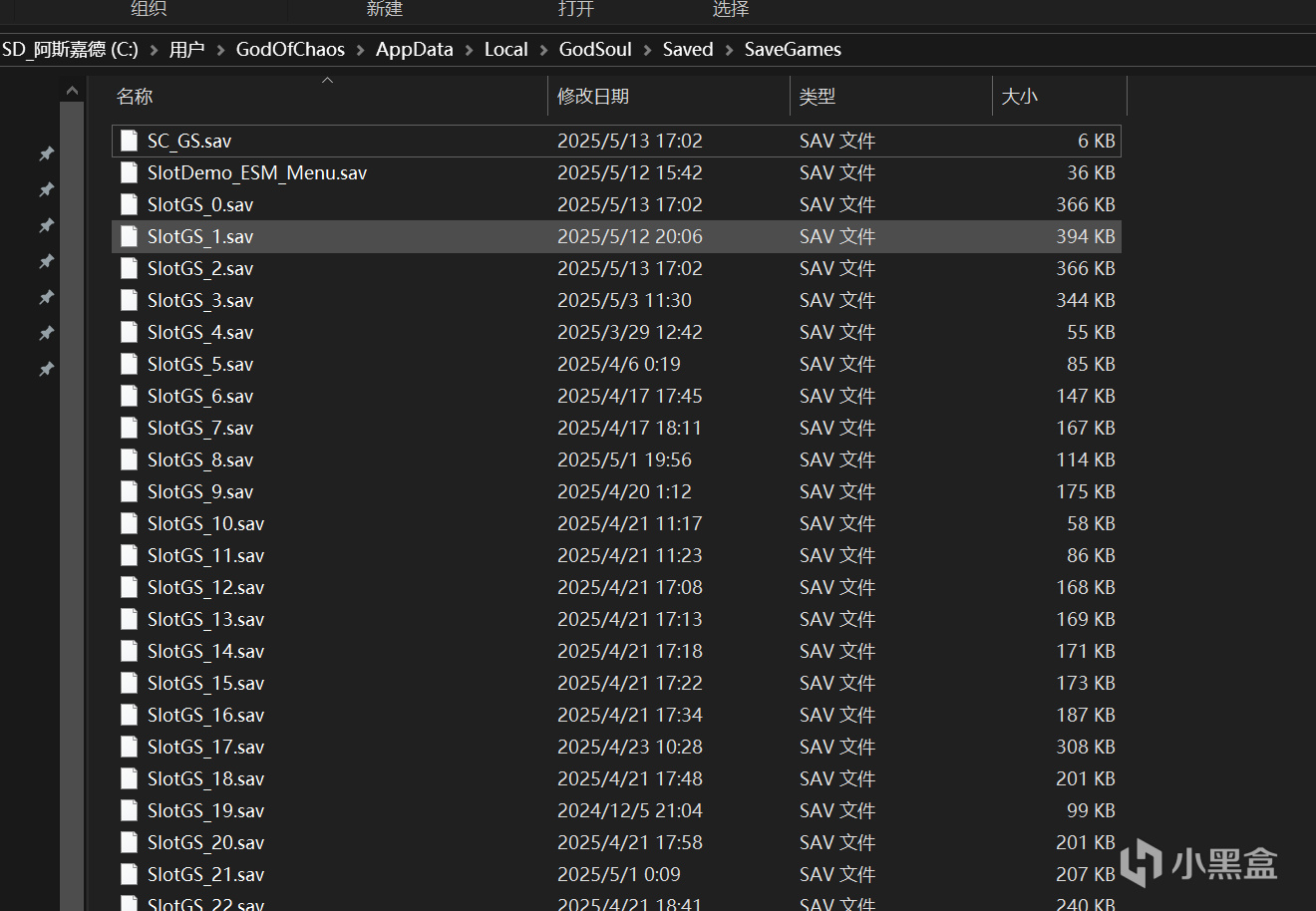Go to GodOfChaos folder in address bar

click(x=290, y=50)
